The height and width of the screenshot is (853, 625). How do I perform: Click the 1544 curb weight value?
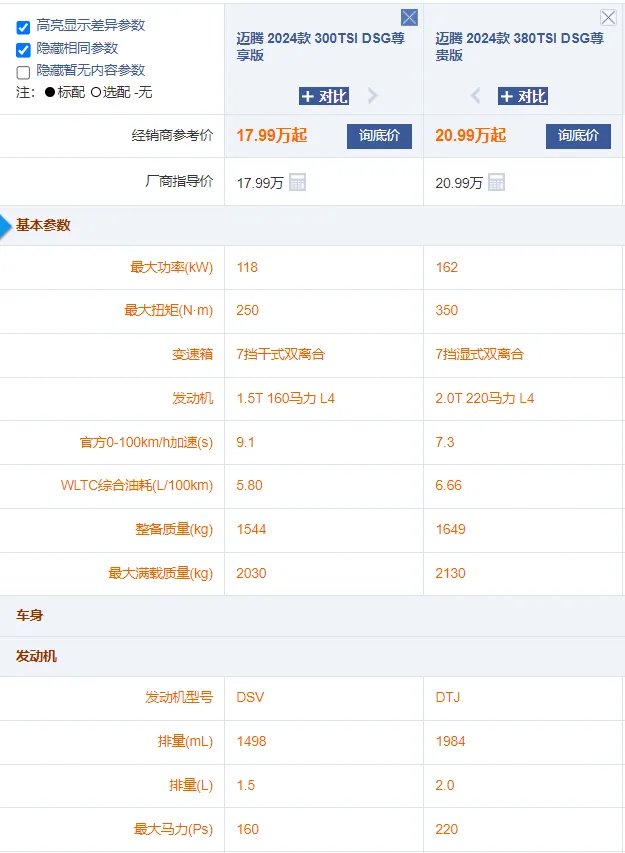tap(251, 529)
